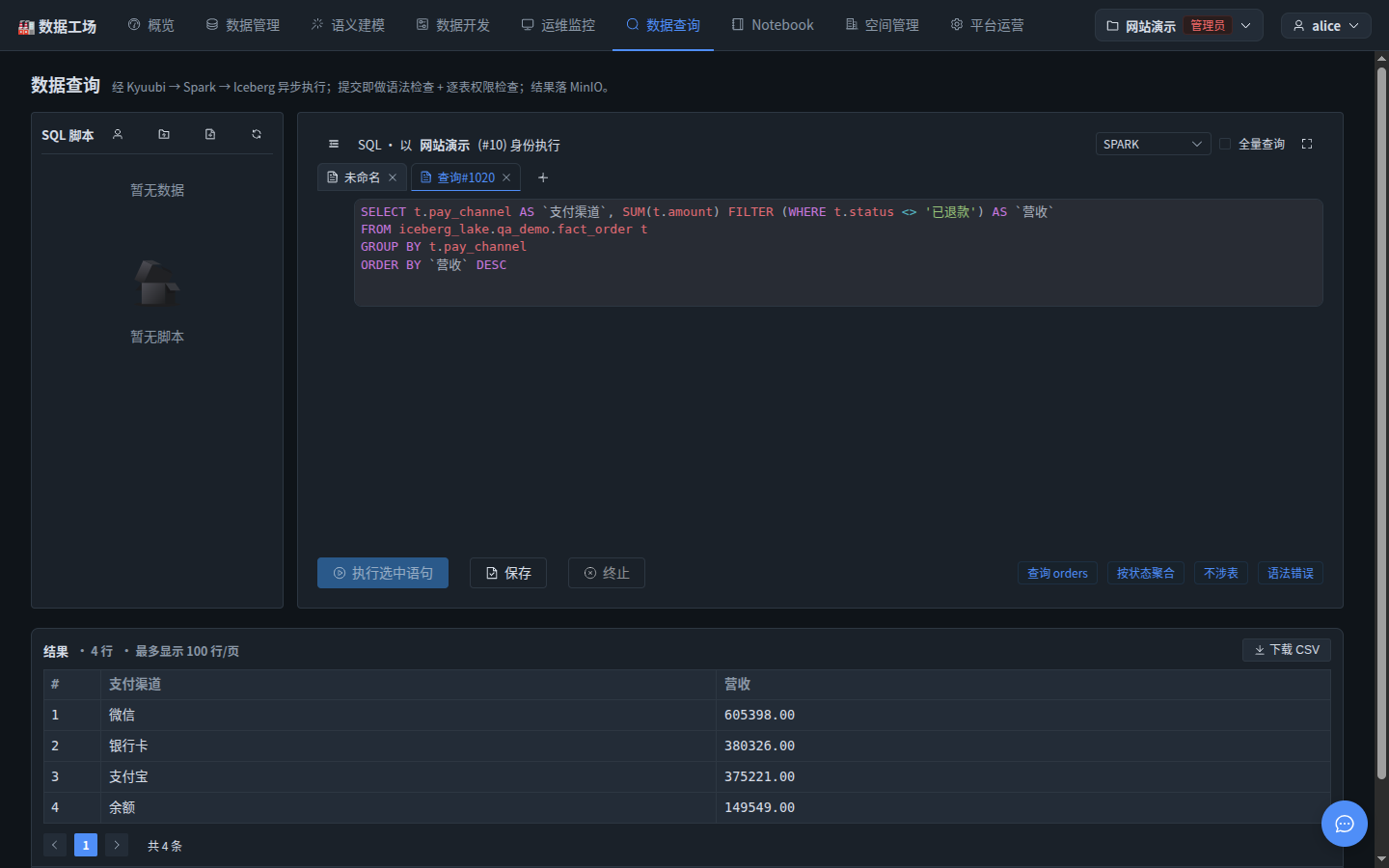Close the 查询#1020 tab
The image size is (1389, 868).
506,177
